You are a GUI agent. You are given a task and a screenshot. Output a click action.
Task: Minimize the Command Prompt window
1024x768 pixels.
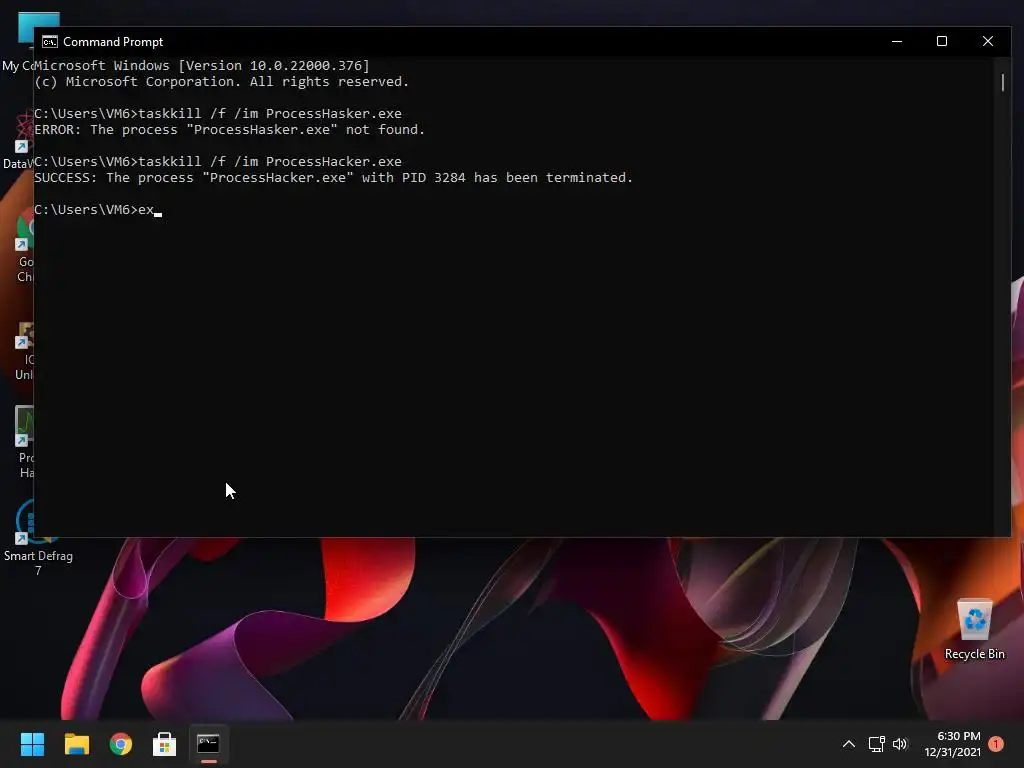pos(897,41)
